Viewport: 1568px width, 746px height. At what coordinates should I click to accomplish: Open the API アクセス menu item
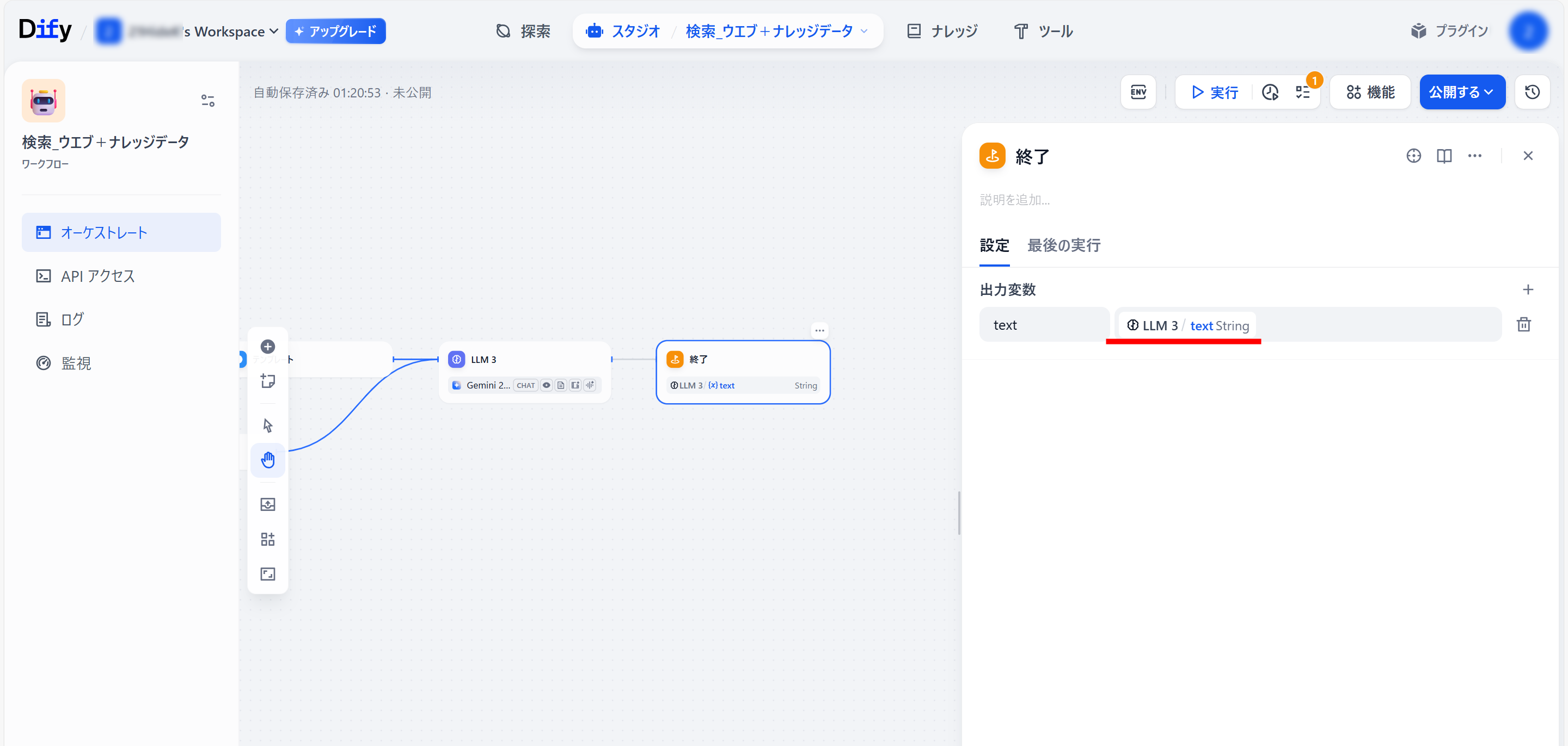[x=97, y=276]
